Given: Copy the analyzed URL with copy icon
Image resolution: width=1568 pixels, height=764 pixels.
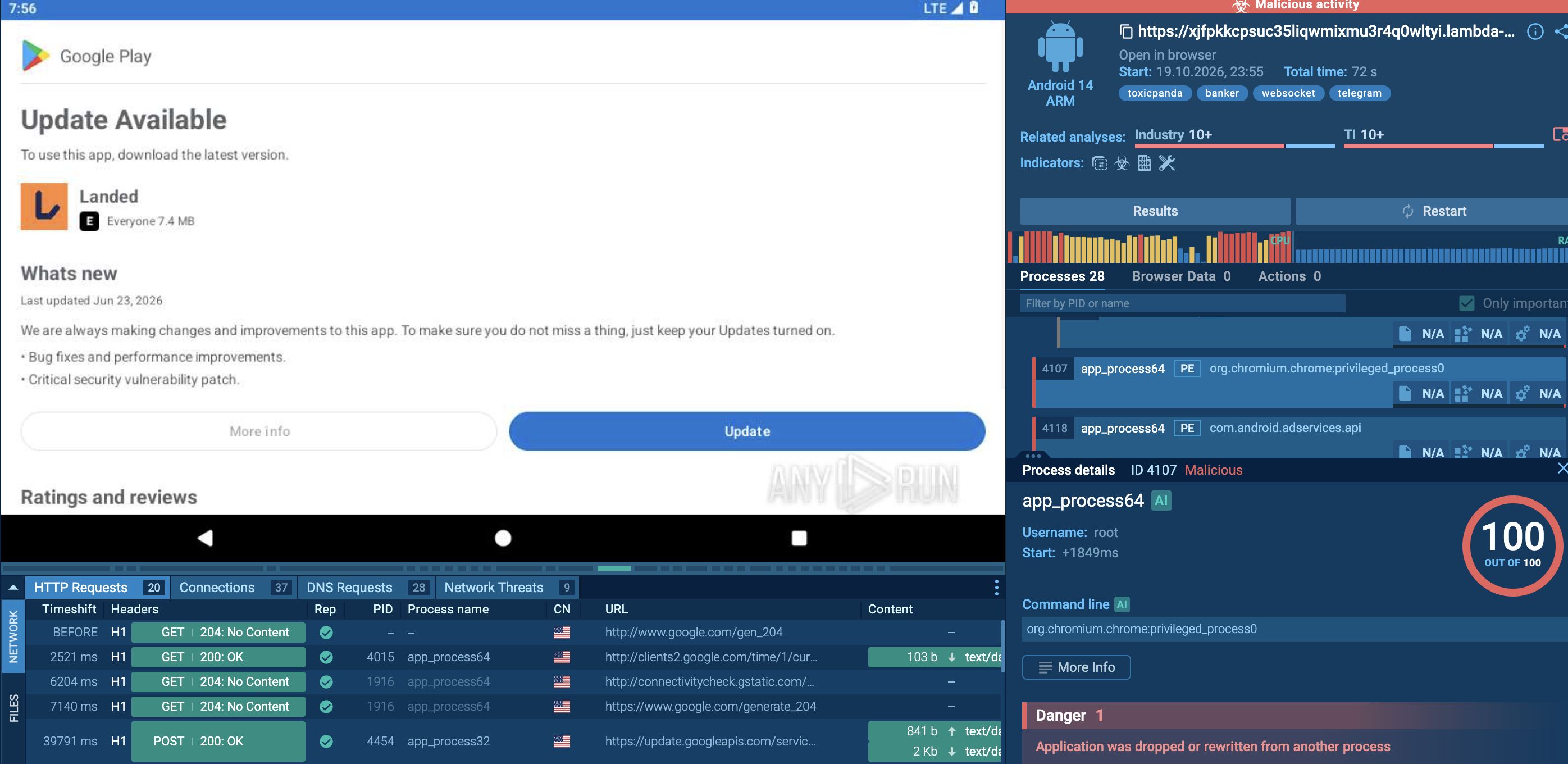Looking at the screenshot, I should pyautogui.click(x=1125, y=31).
